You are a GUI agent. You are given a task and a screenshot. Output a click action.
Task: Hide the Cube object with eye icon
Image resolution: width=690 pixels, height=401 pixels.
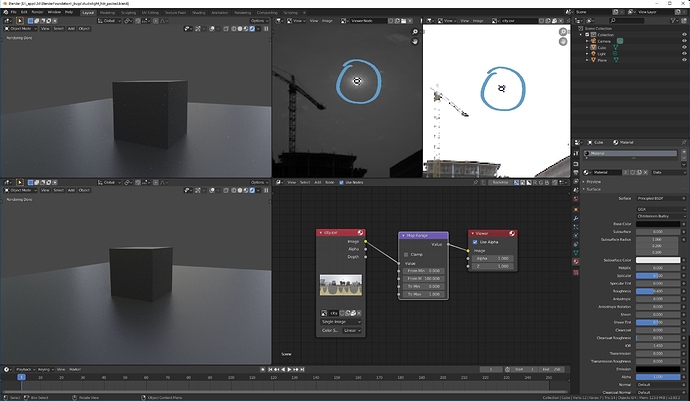coord(684,48)
